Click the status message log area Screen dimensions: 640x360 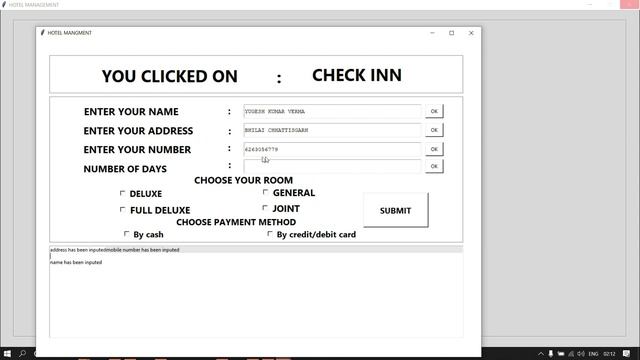coord(256,291)
